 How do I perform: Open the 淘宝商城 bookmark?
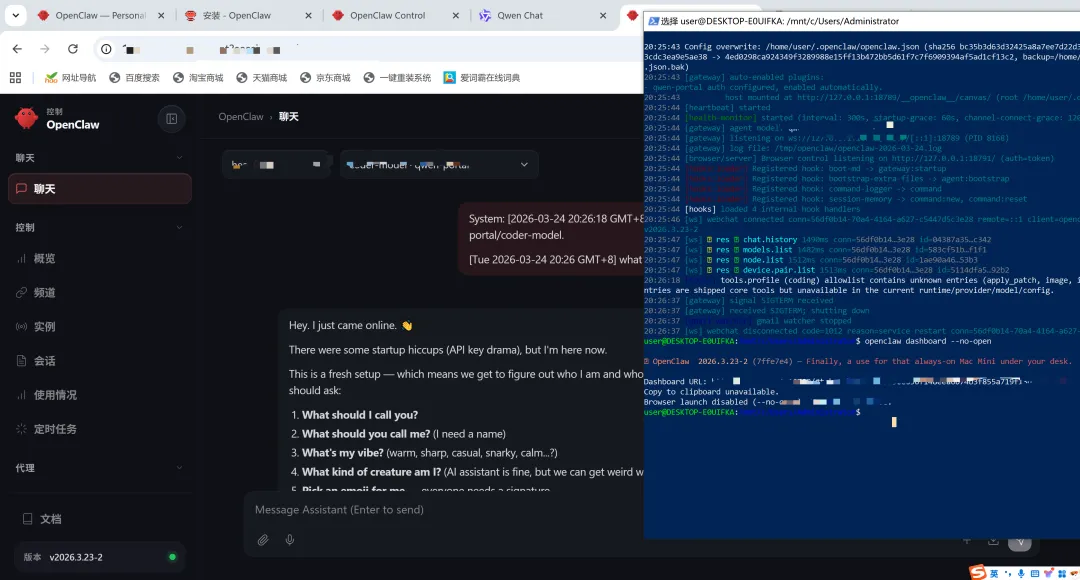pyautogui.click(x=198, y=78)
